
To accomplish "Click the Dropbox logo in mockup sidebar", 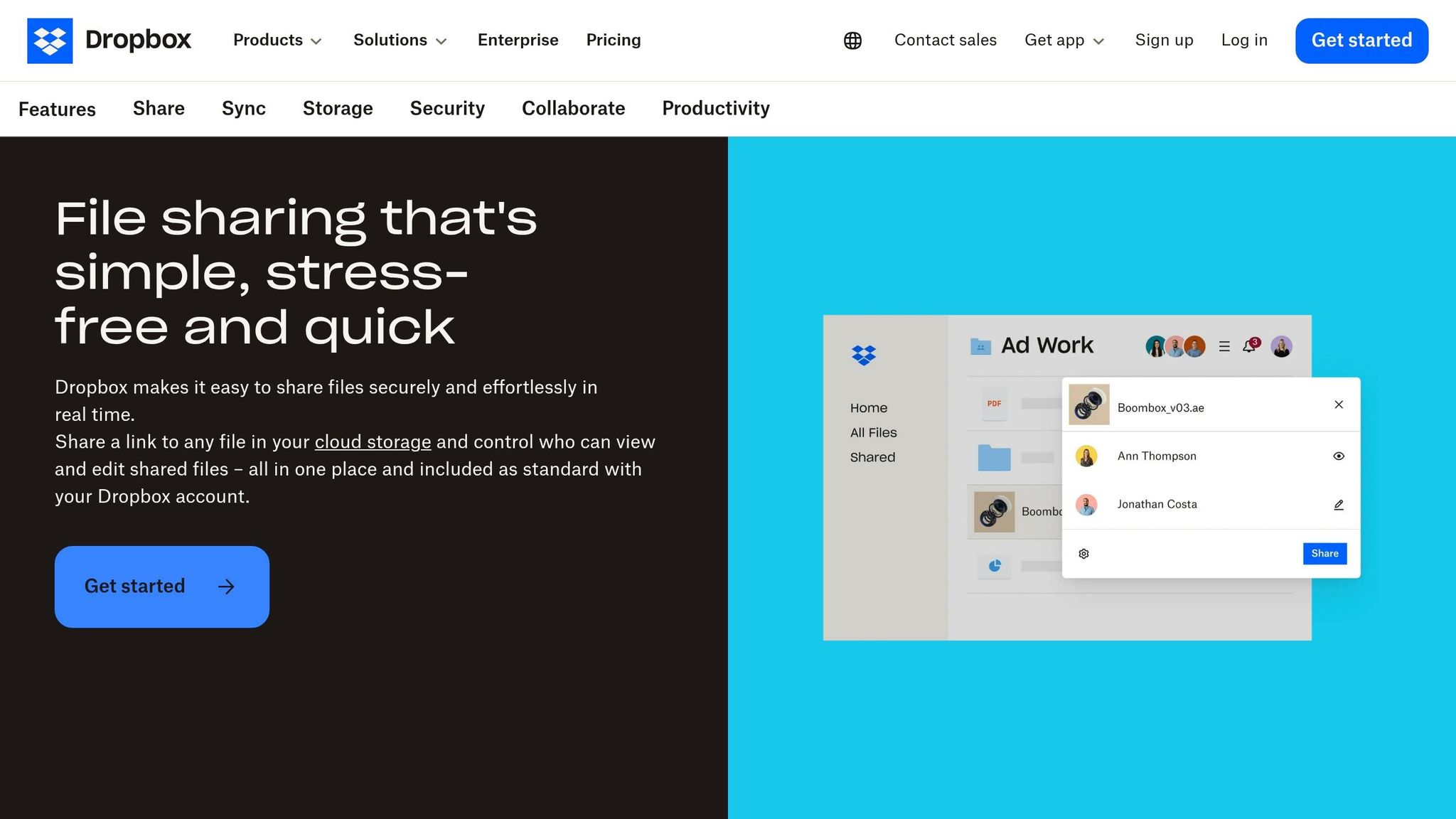I will (864, 355).
